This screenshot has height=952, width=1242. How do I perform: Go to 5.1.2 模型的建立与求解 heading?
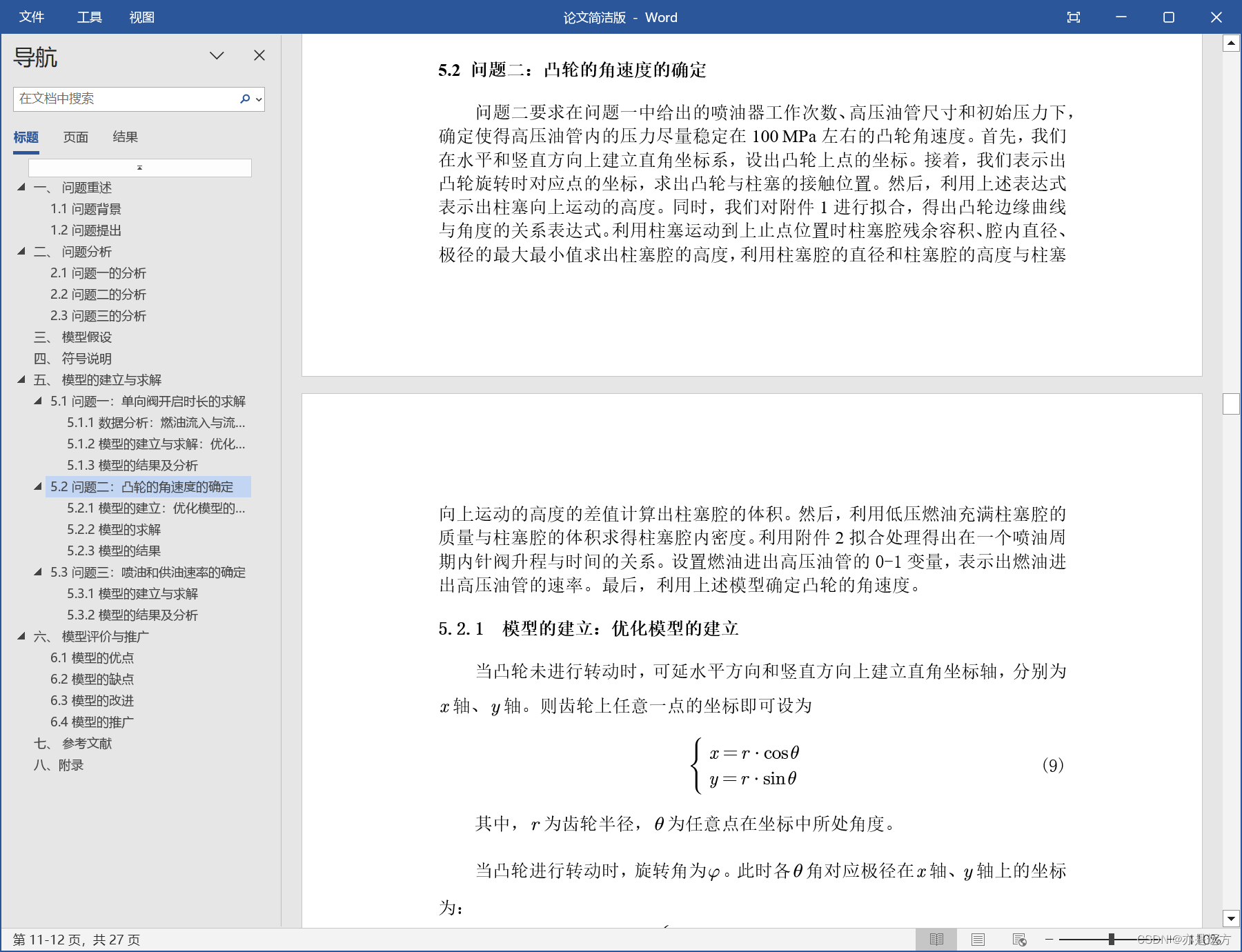click(156, 444)
